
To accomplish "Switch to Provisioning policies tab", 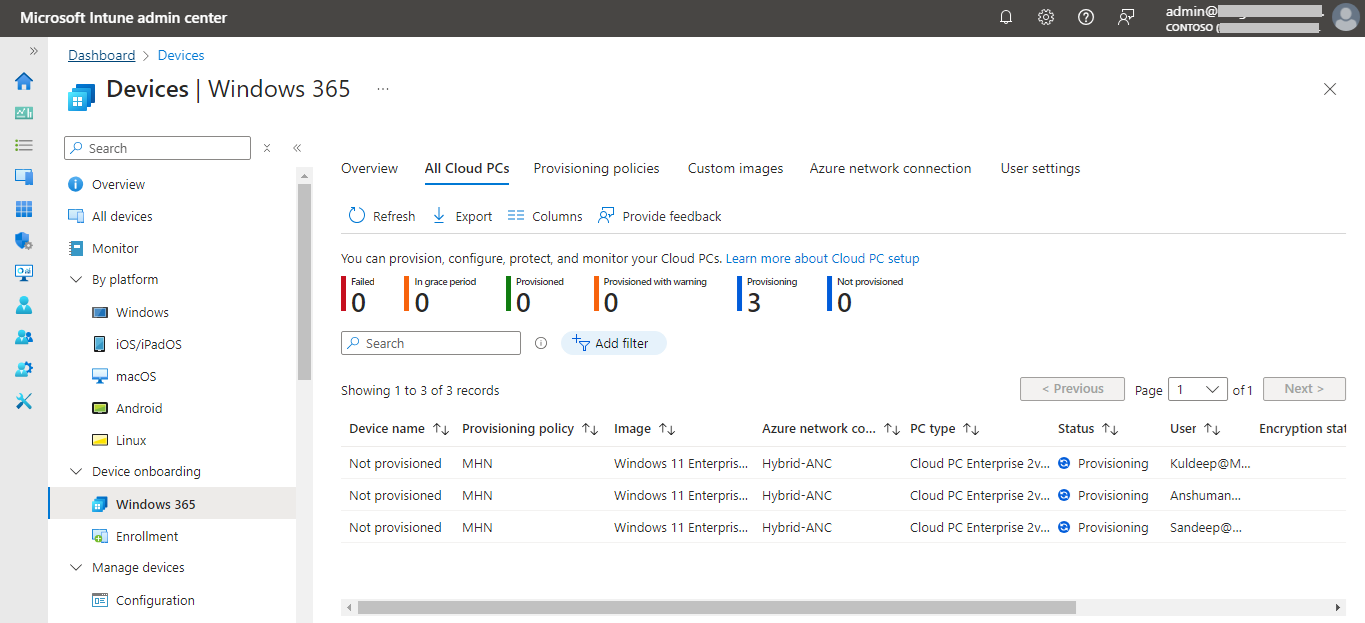I will pyautogui.click(x=596, y=168).
